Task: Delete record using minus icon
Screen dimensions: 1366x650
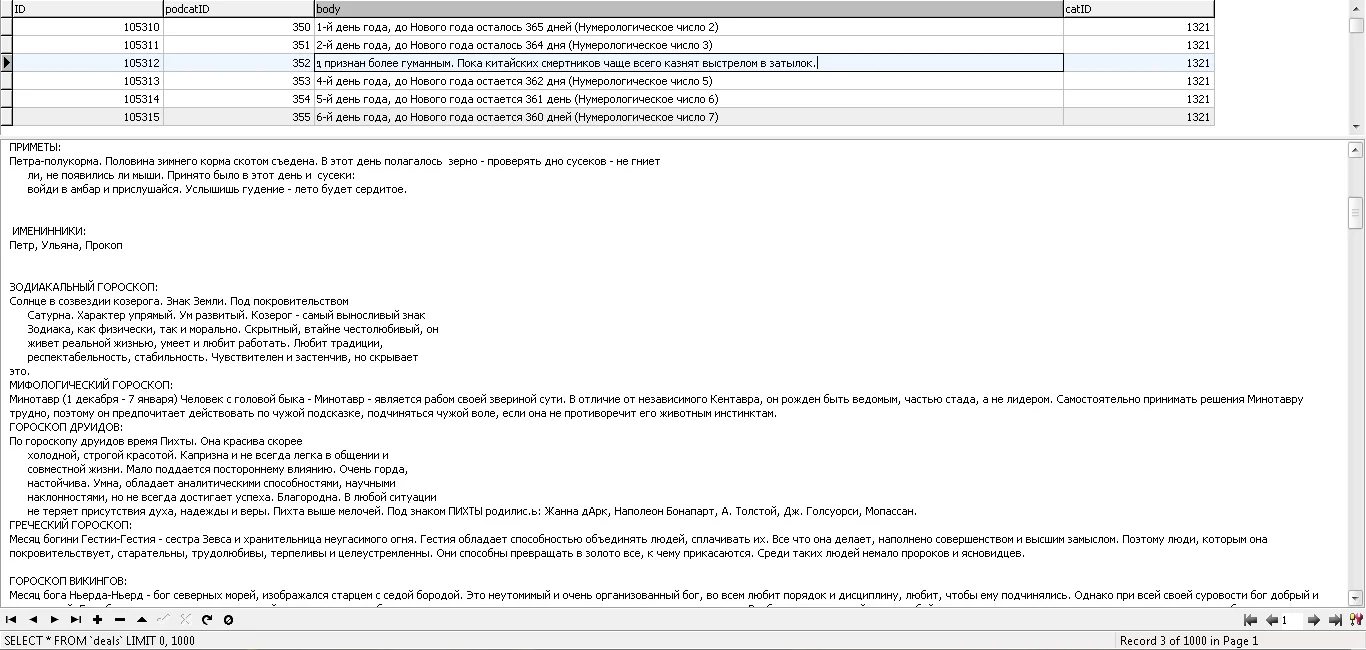Action: [x=120, y=620]
